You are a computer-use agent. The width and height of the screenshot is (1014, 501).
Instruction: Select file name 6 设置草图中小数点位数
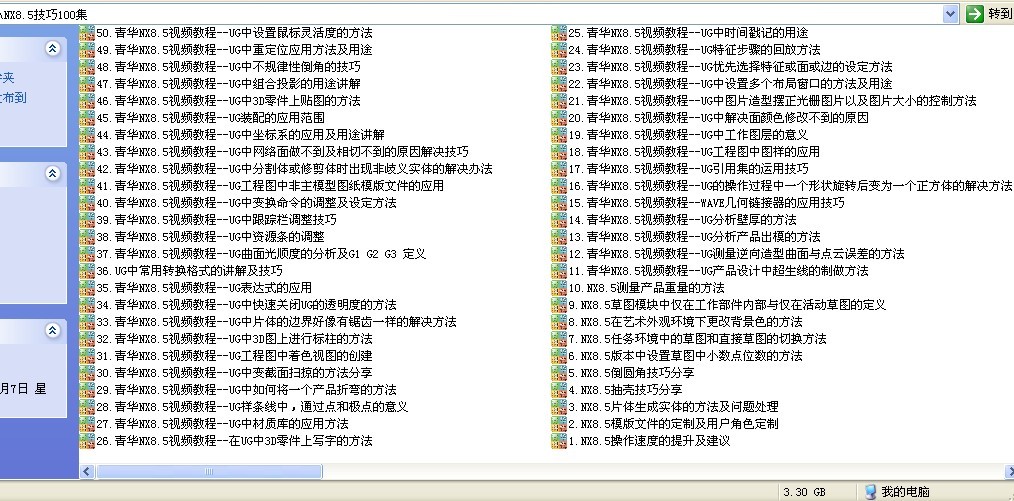point(685,356)
